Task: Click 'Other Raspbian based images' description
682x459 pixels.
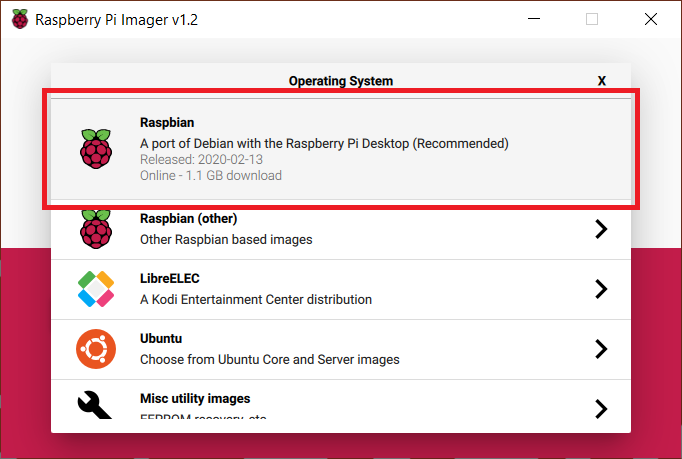Action: [226, 240]
